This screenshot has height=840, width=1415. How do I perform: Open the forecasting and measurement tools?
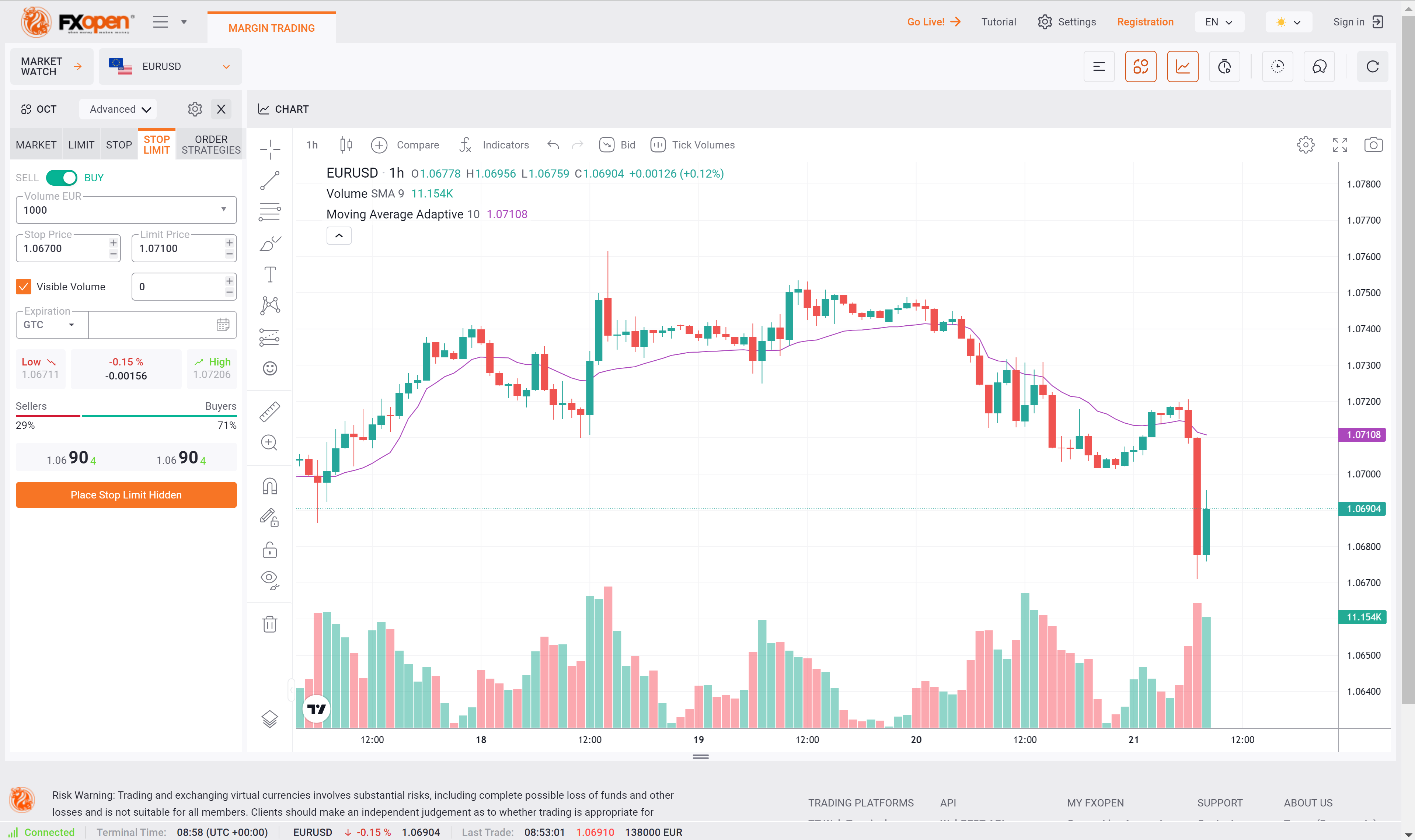point(270,337)
